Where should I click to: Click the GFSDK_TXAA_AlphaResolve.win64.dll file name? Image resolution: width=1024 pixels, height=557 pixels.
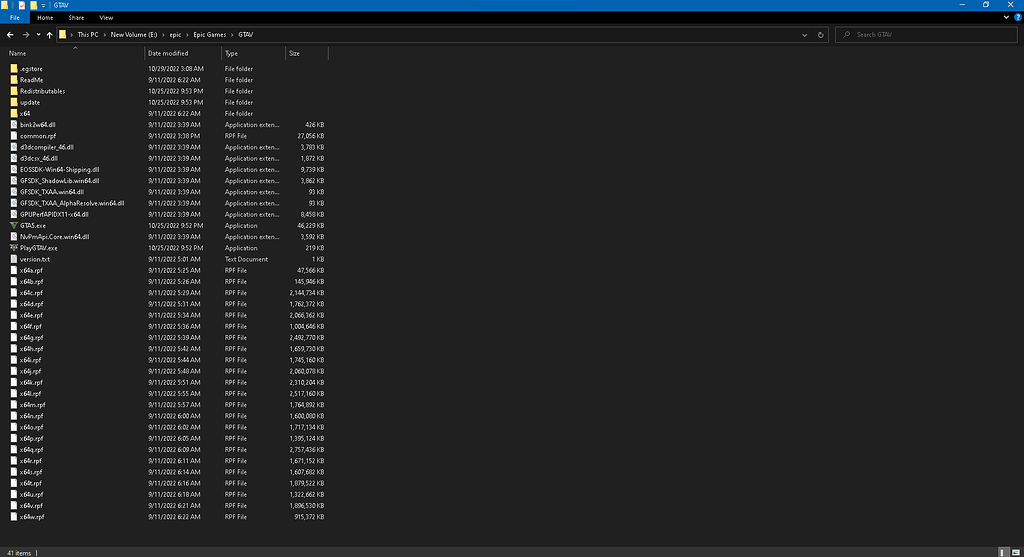72,203
